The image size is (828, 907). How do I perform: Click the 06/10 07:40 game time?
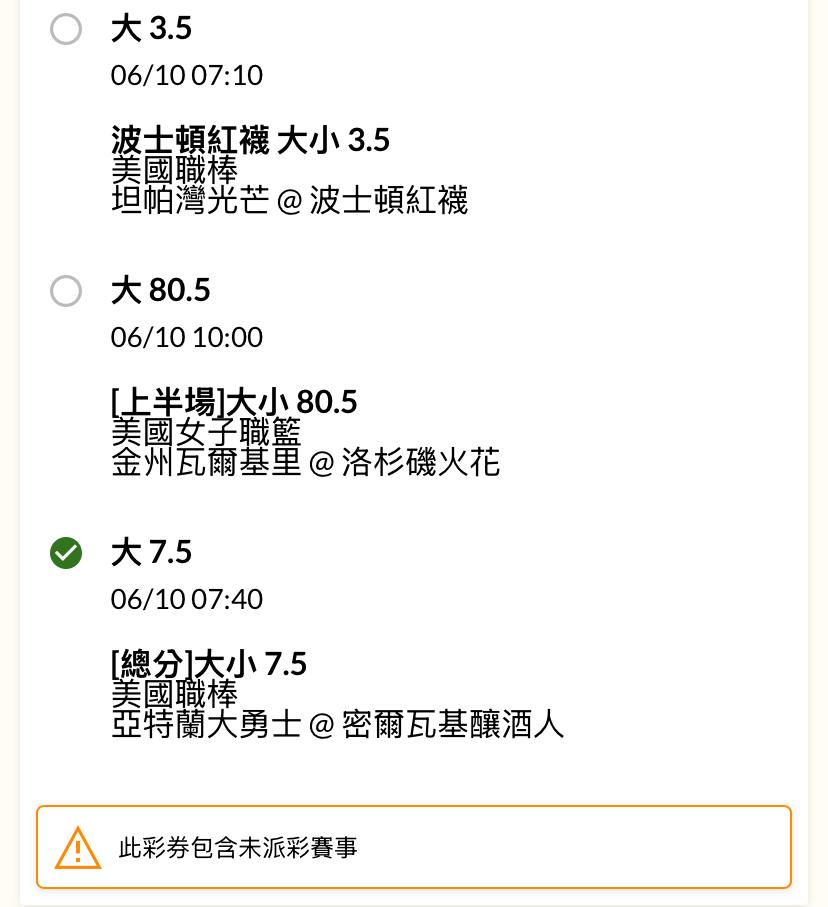point(187,599)
